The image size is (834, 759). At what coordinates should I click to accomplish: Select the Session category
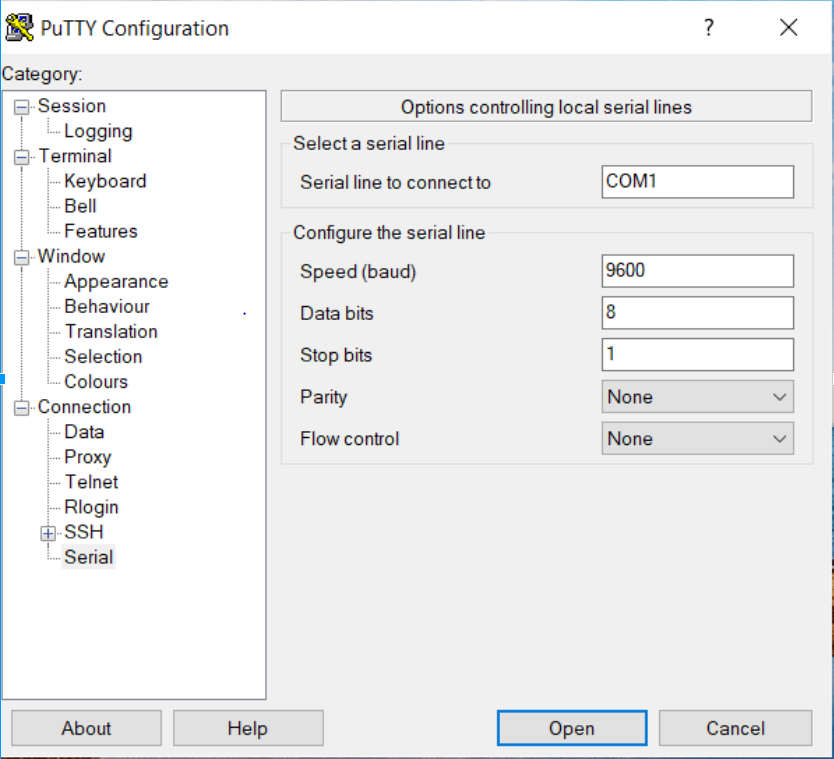coord(72,106)
